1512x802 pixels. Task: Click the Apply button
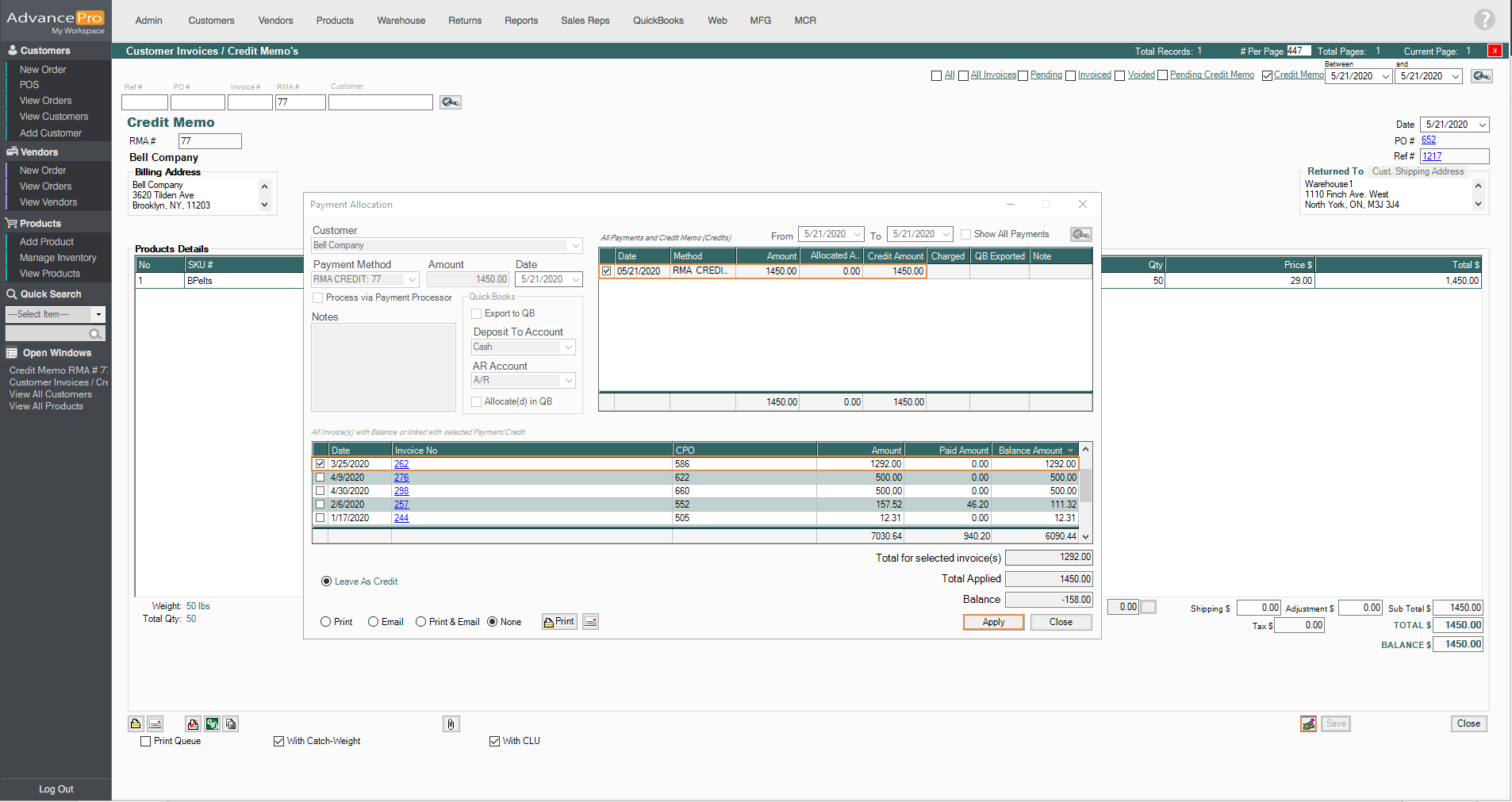click(x=993, y=622)
